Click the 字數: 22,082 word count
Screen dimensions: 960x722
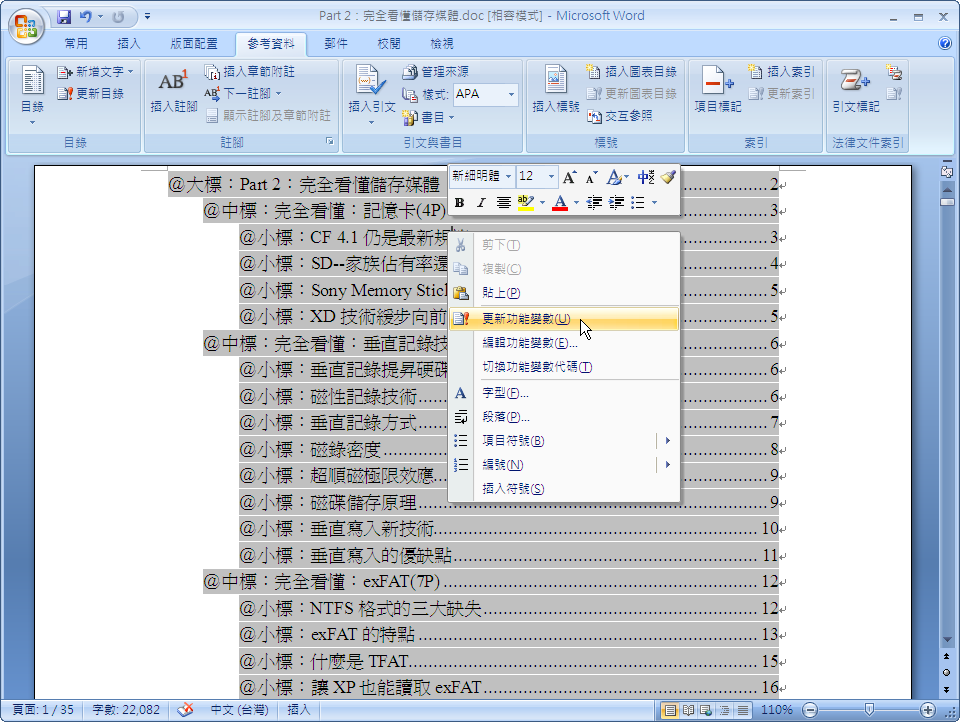coord(126,710)
